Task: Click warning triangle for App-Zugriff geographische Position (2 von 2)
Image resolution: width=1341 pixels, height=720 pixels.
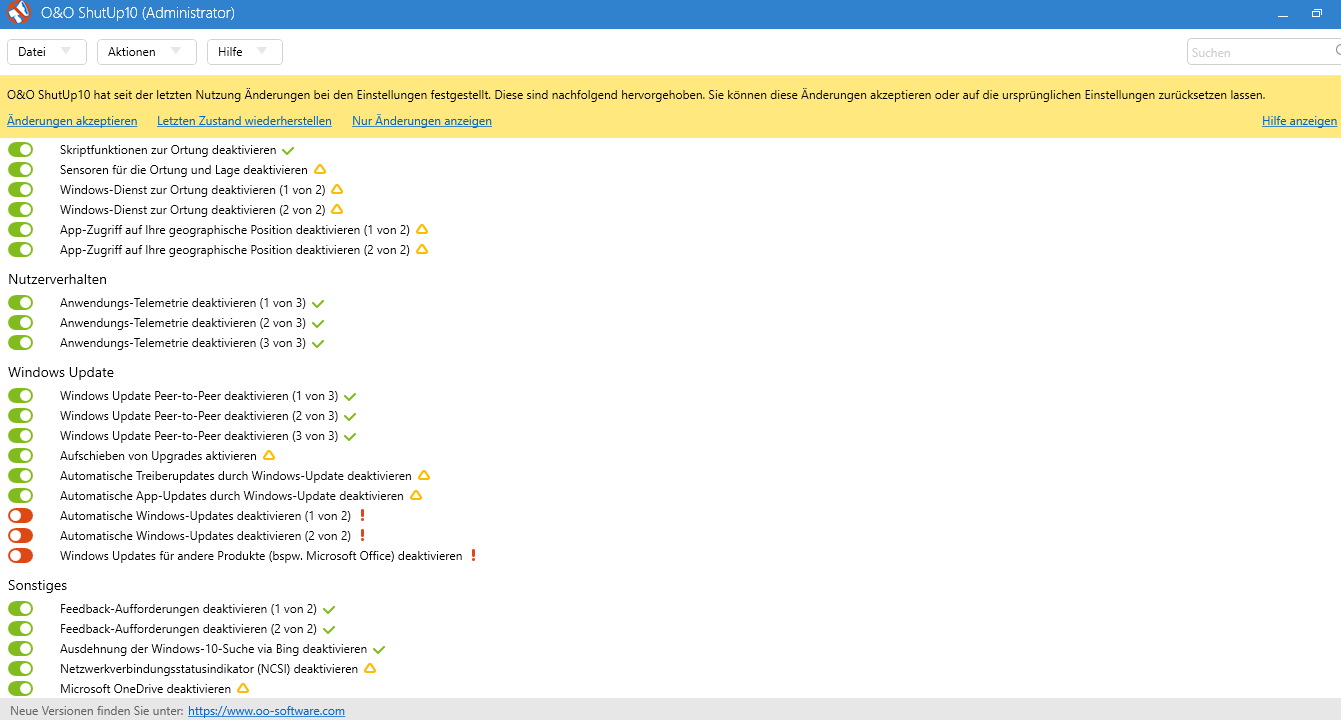Action: 422,249
